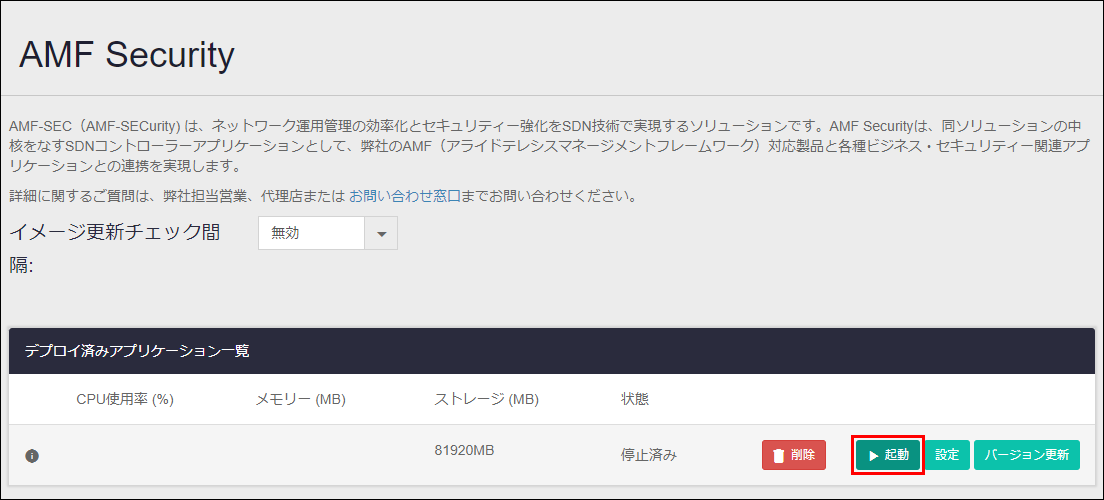Open the 設定 settings button
This screenshot has width=1104, height=500.
[947, 455]
